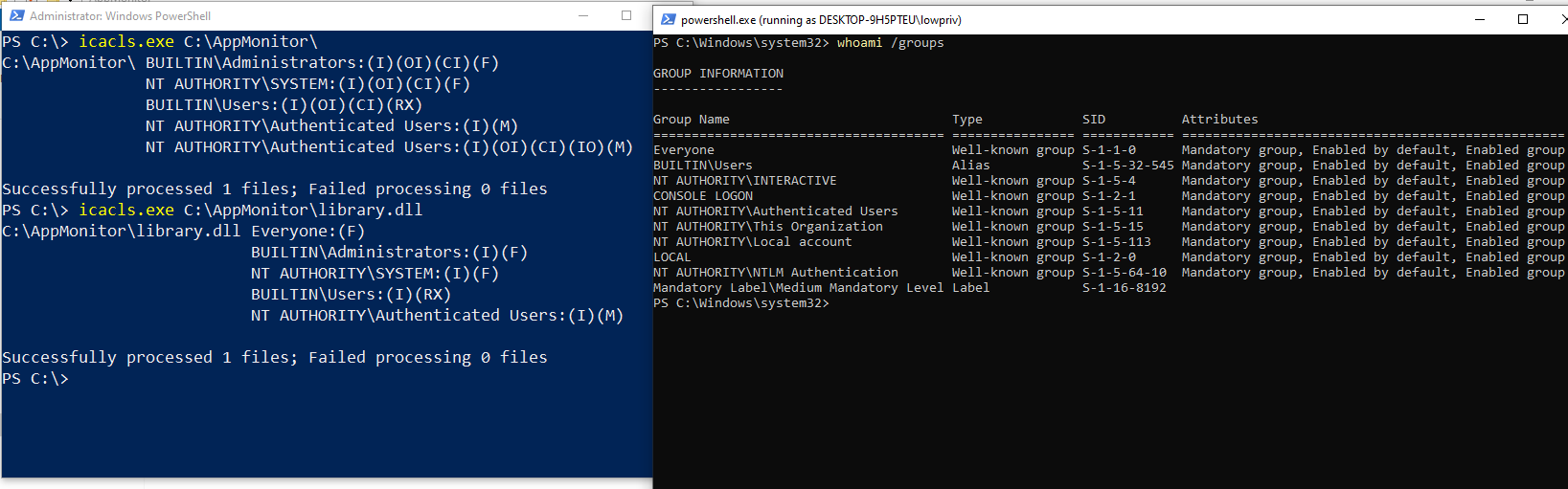Image resolution: width=1568 pixels, height=489 pixels.
Task: Minimize the lowpriv powershell.exe window
Action: pyautogui.click(x=1480, y=19)
